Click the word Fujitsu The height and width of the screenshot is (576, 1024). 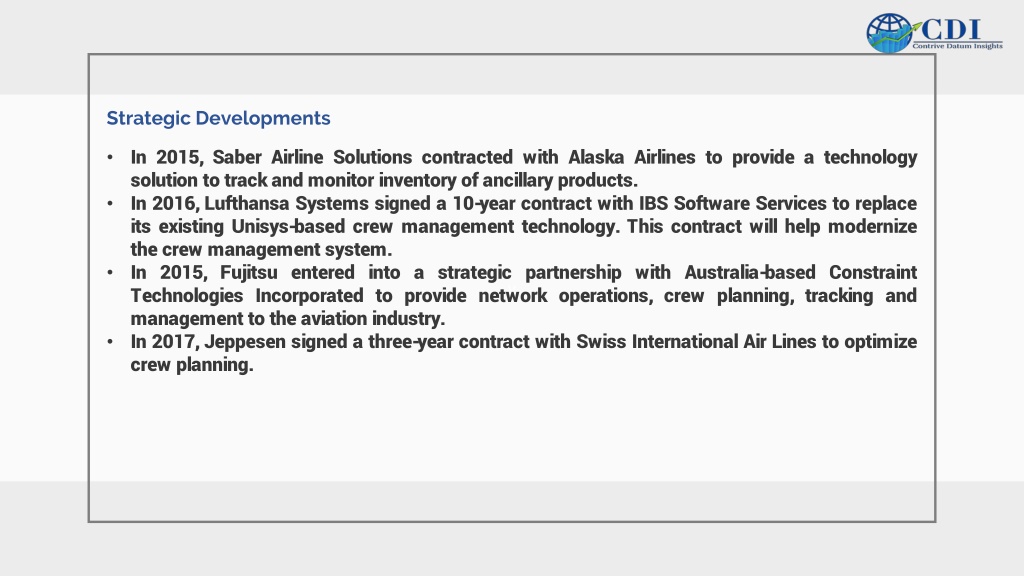(249, 273)
